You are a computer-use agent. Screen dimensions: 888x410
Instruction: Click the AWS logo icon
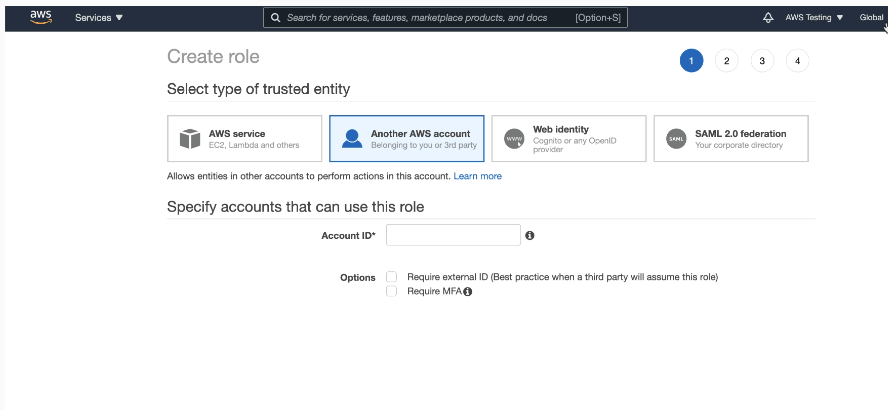coord(40,17)
